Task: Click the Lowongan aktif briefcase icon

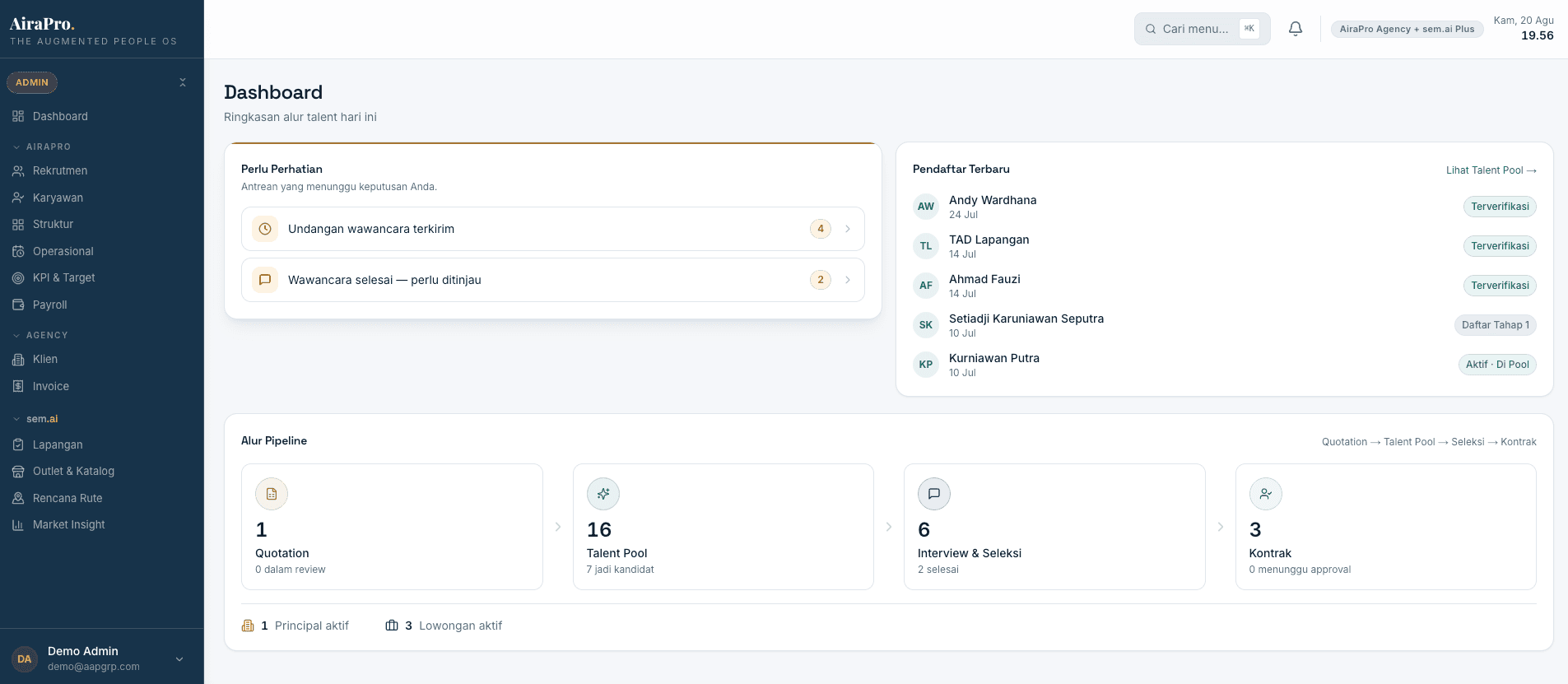Action: (x=392, y=626)
